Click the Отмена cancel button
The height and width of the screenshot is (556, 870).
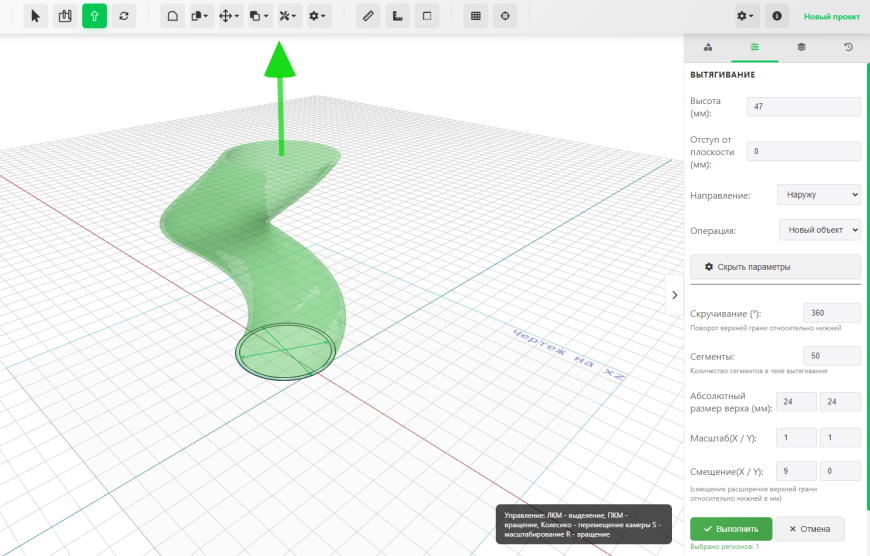pos(810,529)
